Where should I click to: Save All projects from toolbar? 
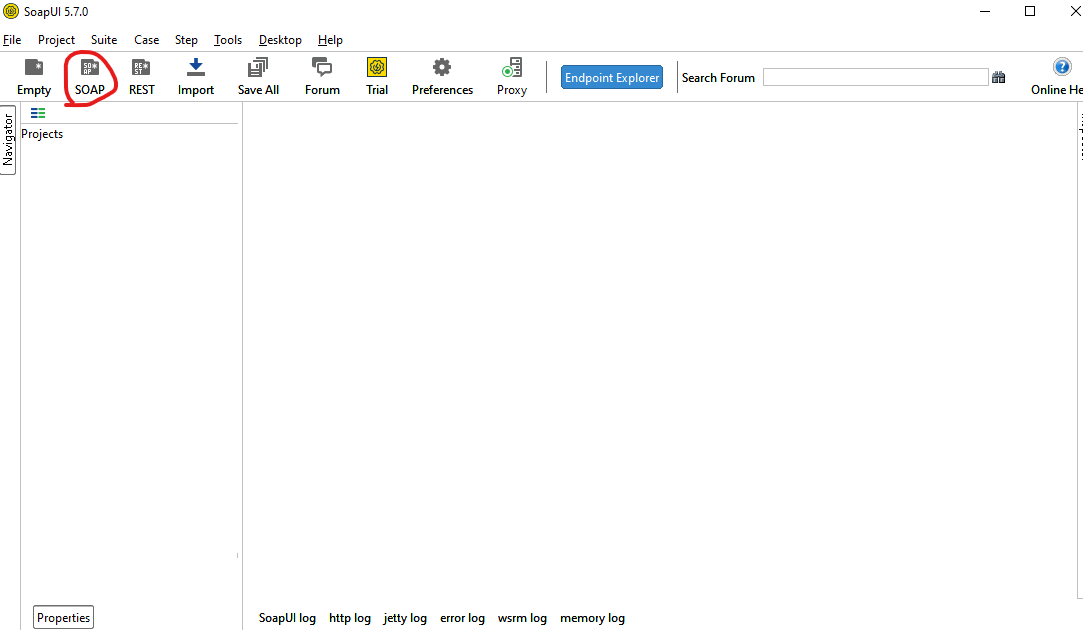point(258,77)
